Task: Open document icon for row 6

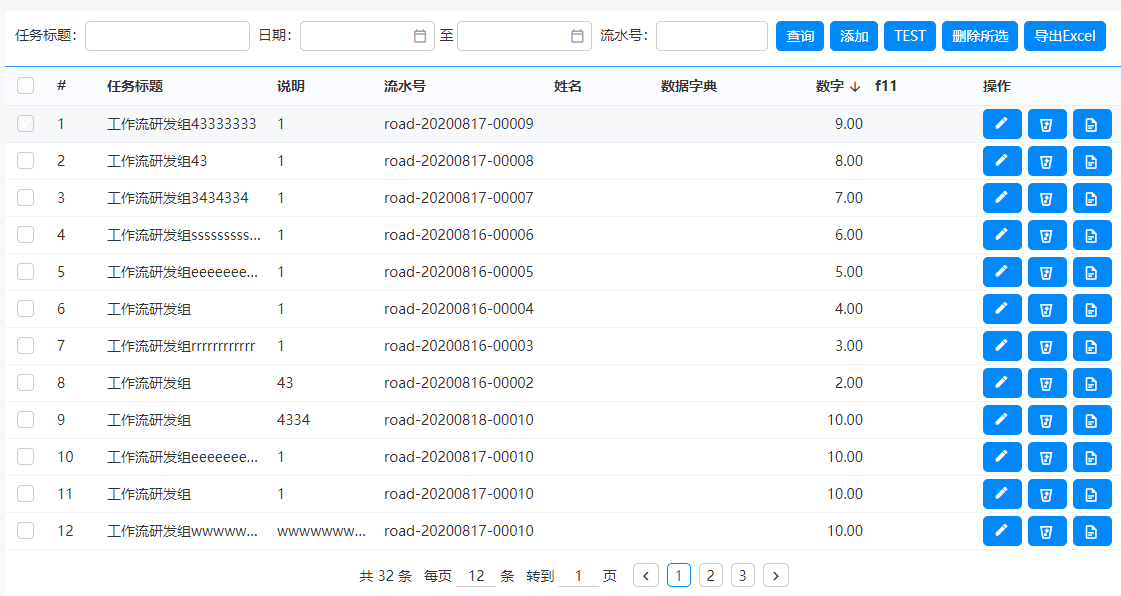Action: point(1092,309)
